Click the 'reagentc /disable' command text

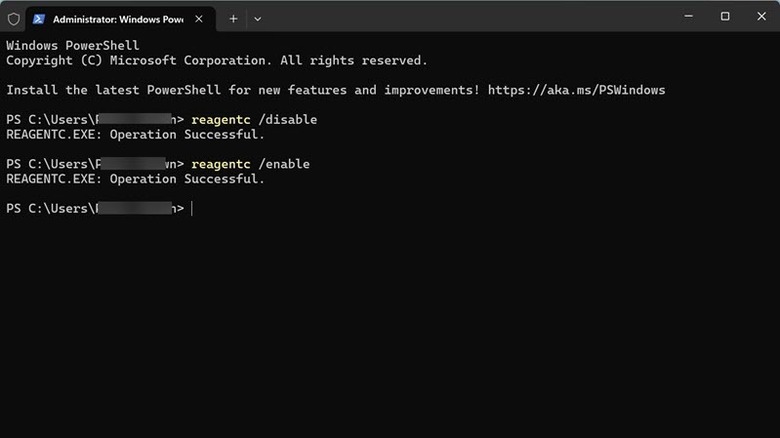pyautogui.click(x=254, y=120)
